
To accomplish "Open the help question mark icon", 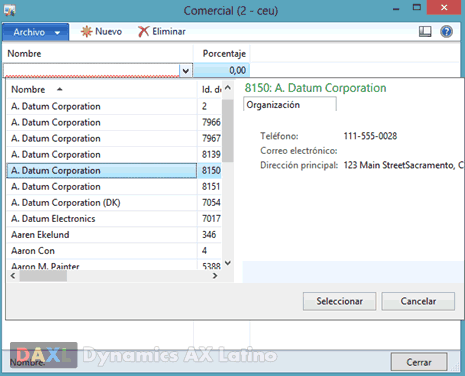I will click(x=446, y=32).
